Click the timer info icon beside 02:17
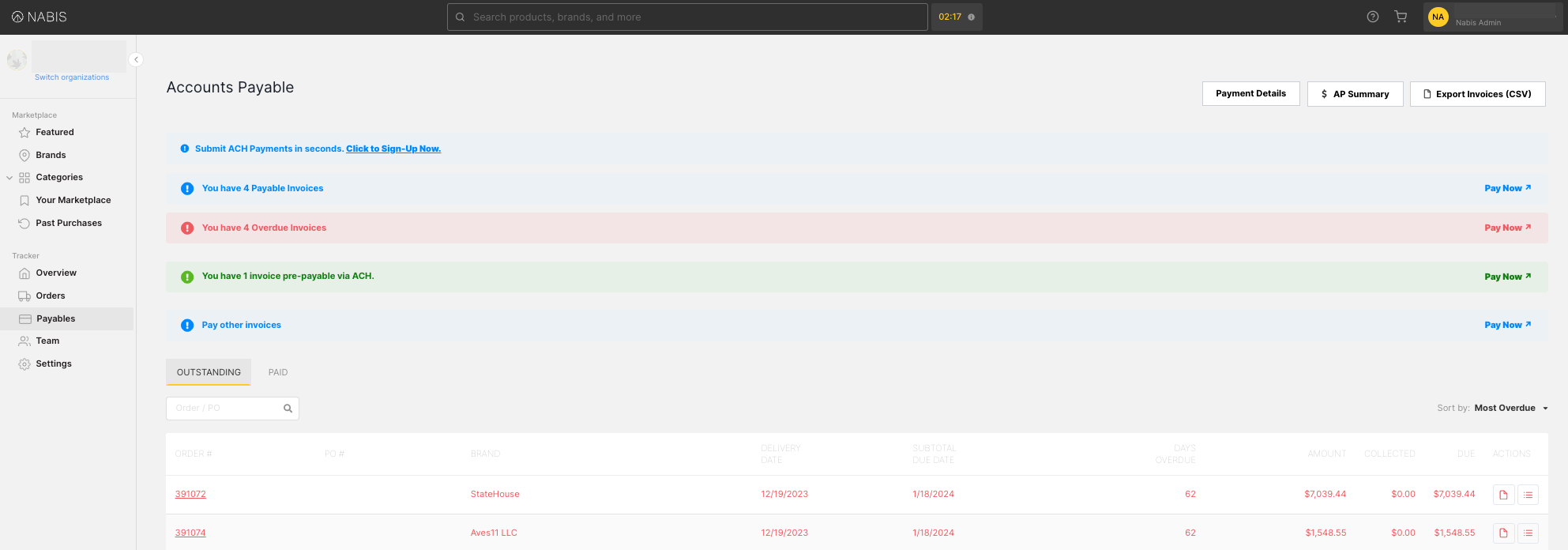 click(971, 17)
